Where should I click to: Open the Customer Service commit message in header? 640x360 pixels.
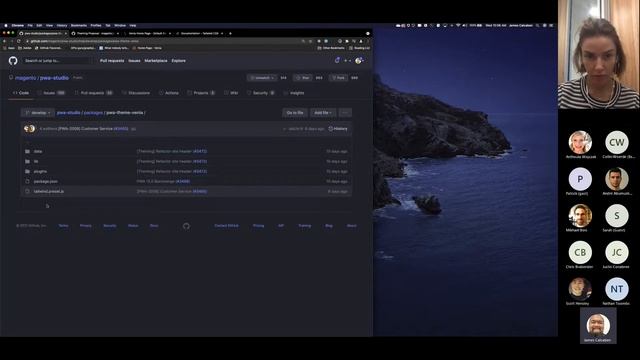[x=85, y=129]
